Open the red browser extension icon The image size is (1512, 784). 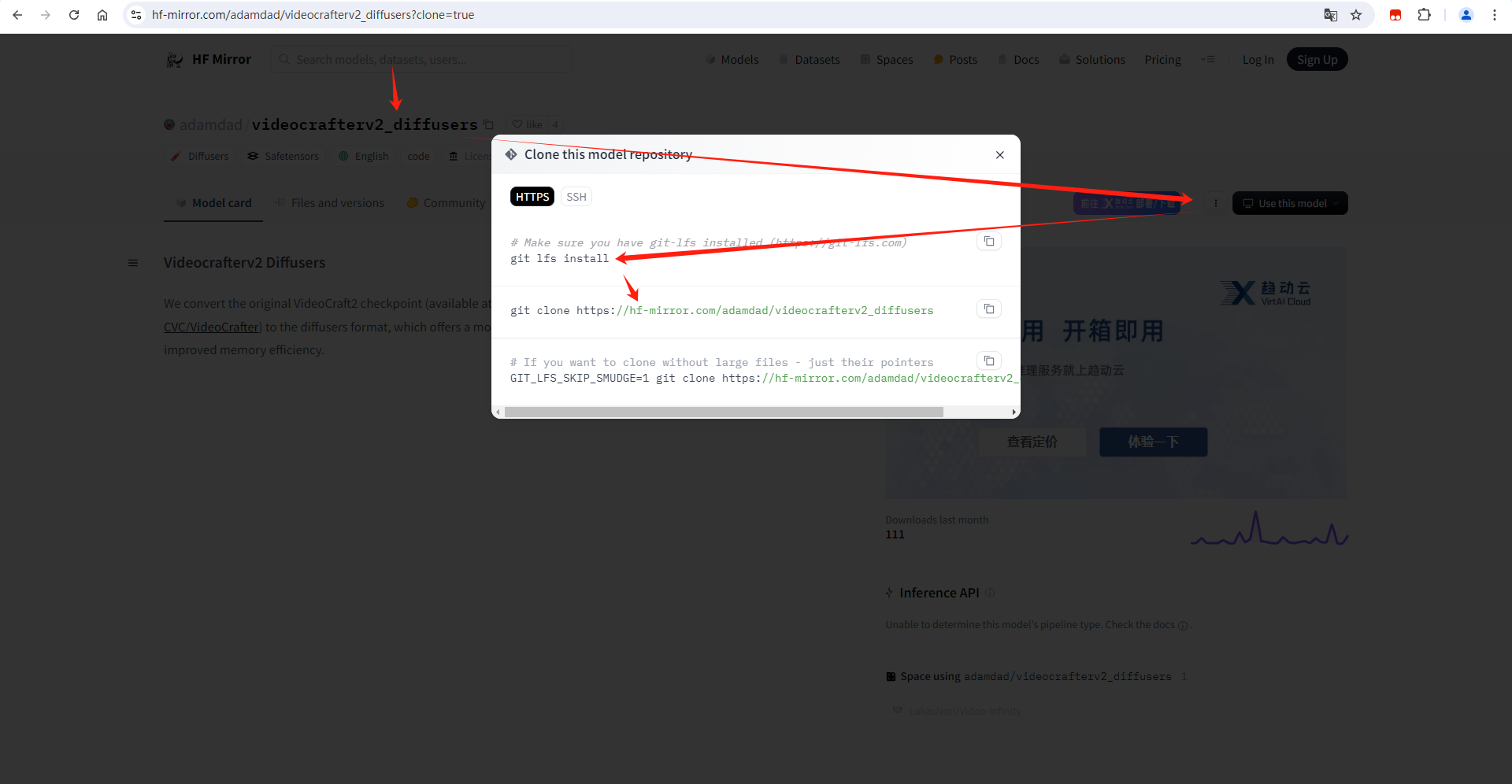click(x=1395, y=15)
